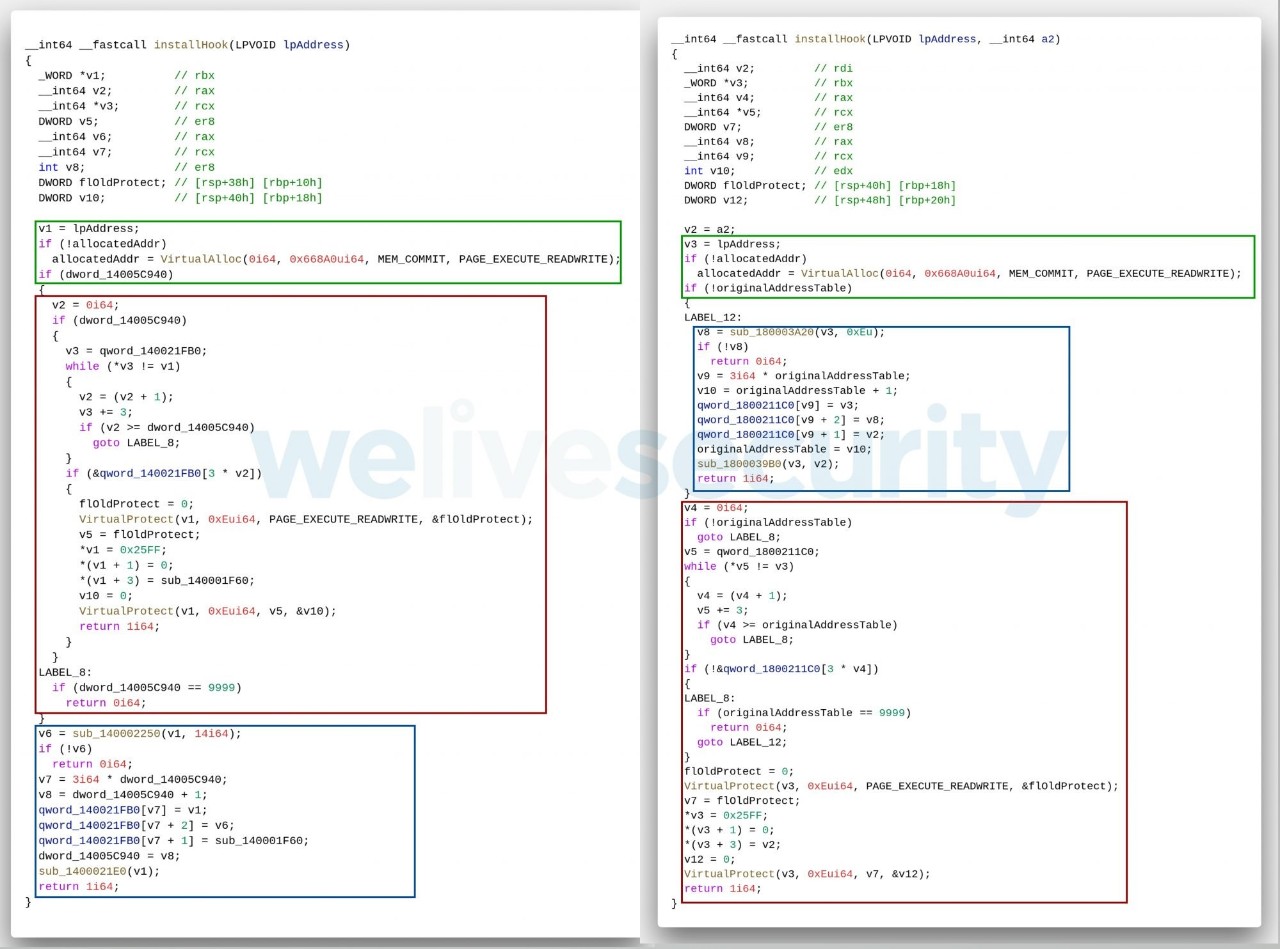Click *v1 = 0x25FF line in left panel
This screenshot has width=1280, height=949.
coord(125,550)
